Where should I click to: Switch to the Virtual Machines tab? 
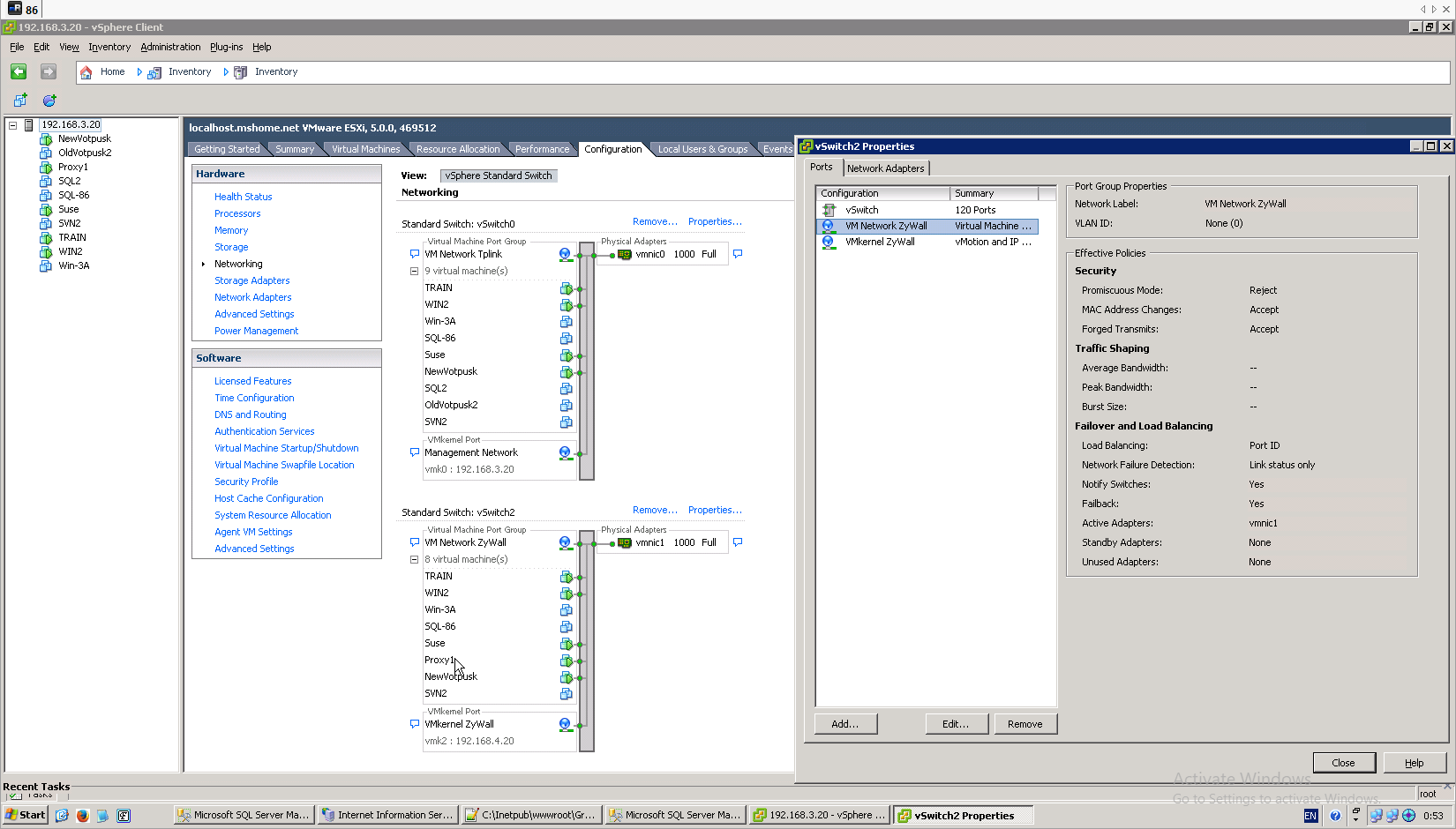(x=365, y=149)
